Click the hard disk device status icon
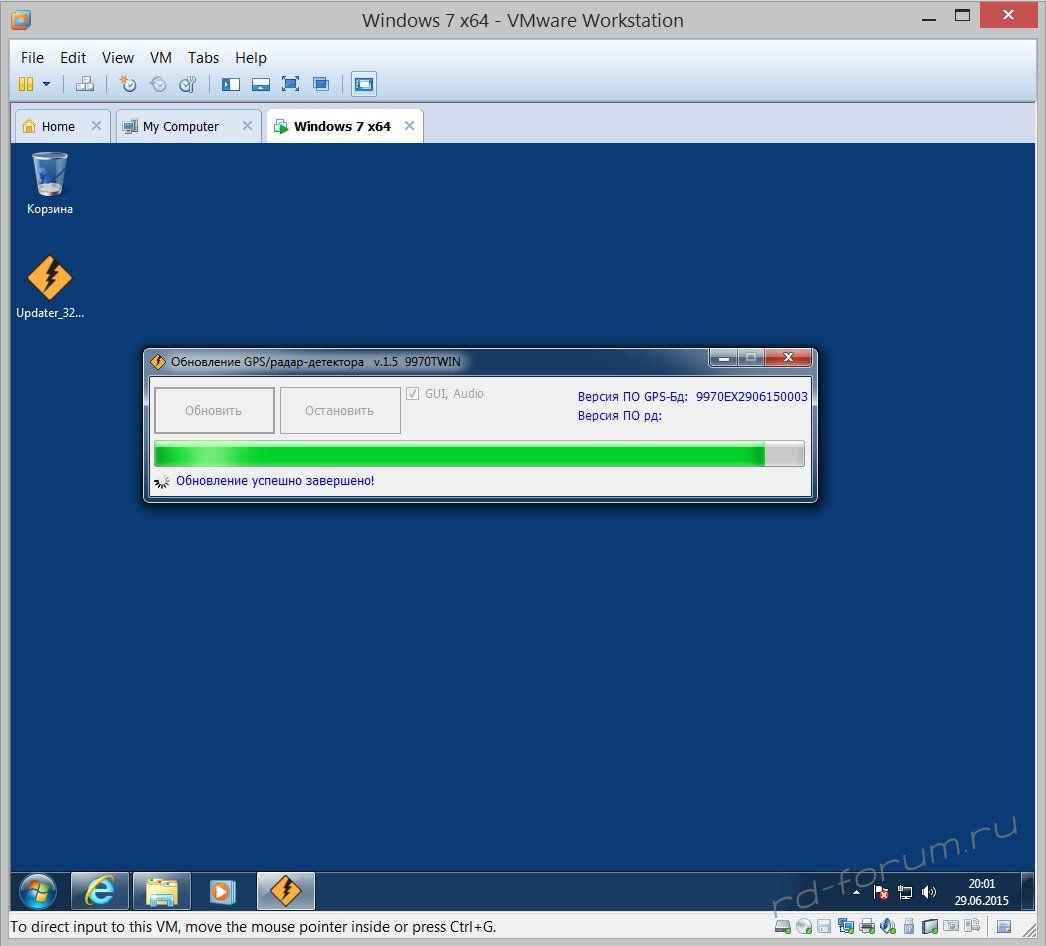Image resolution: width=1046 pixels, height=946 pixels. (782, 927)
